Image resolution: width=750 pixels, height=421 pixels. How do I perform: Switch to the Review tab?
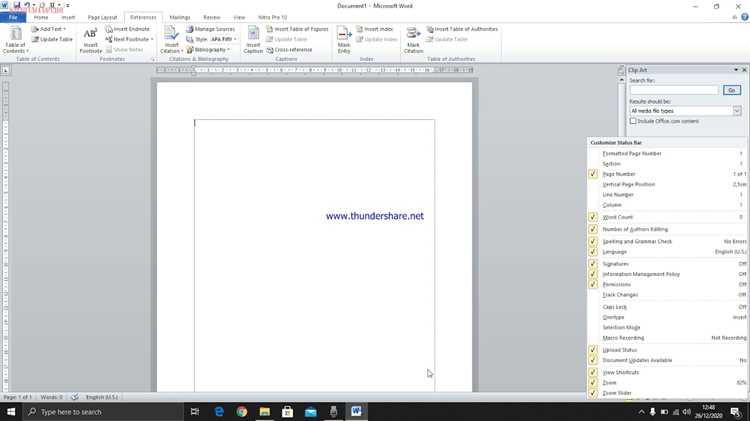(x=211, y=17)
